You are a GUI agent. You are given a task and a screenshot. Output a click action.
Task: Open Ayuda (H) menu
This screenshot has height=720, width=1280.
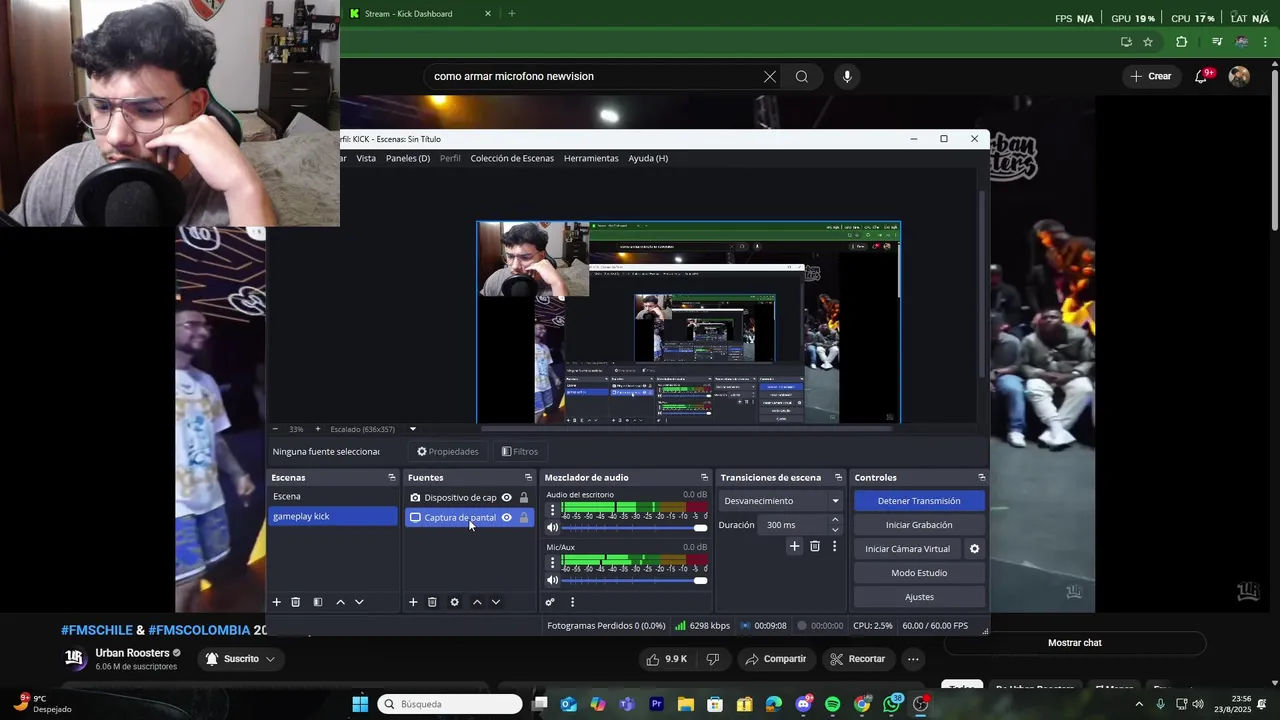click(648, 158)
